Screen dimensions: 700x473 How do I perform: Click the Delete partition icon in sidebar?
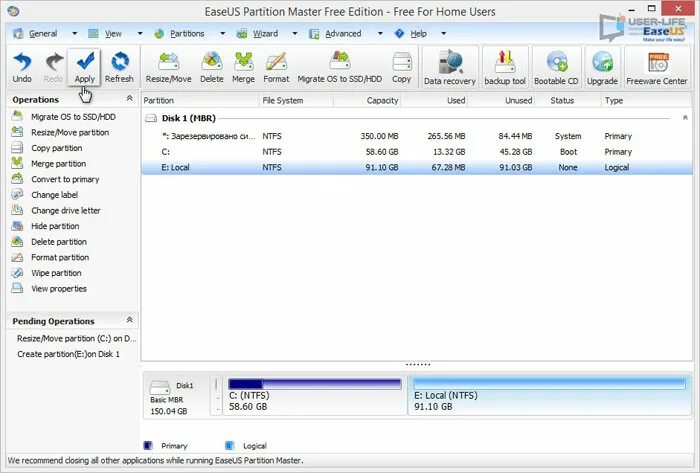(x=17, y=241)
